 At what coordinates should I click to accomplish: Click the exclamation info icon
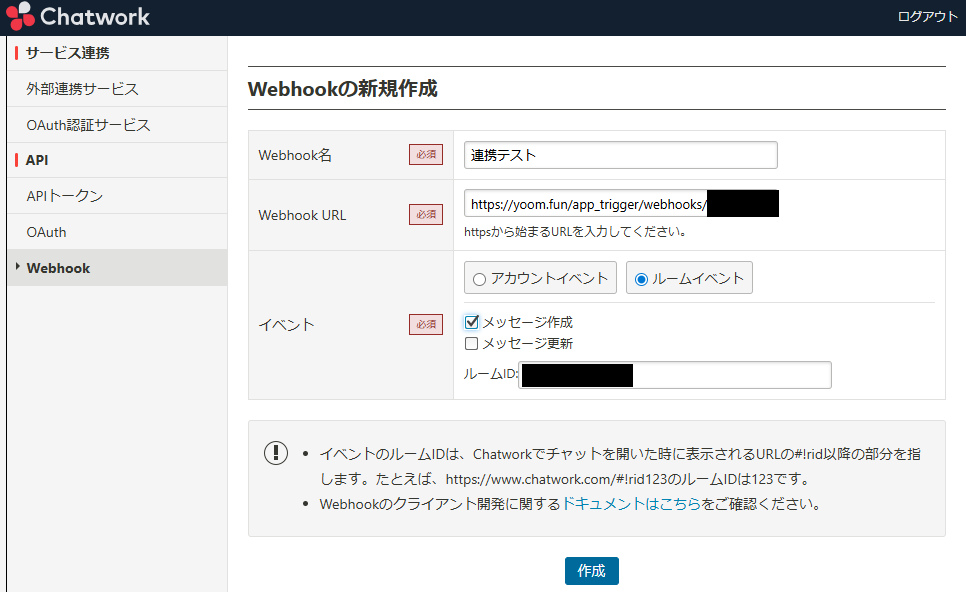tap(276, 453)
